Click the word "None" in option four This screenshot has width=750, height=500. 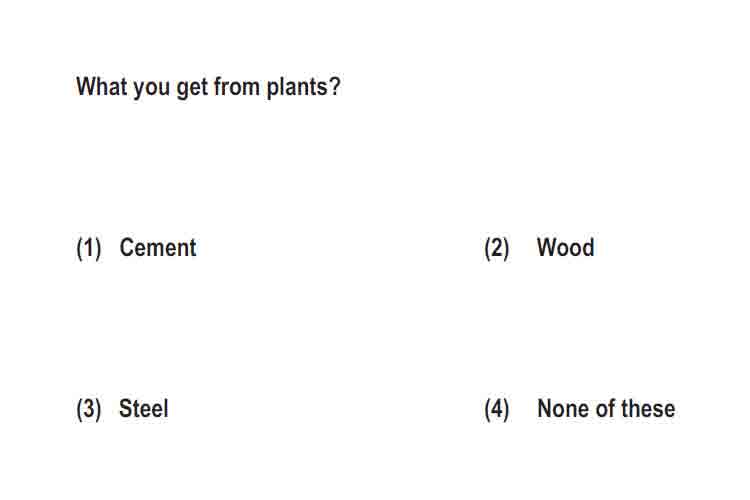pyautogui.click(x=564, y=409)
